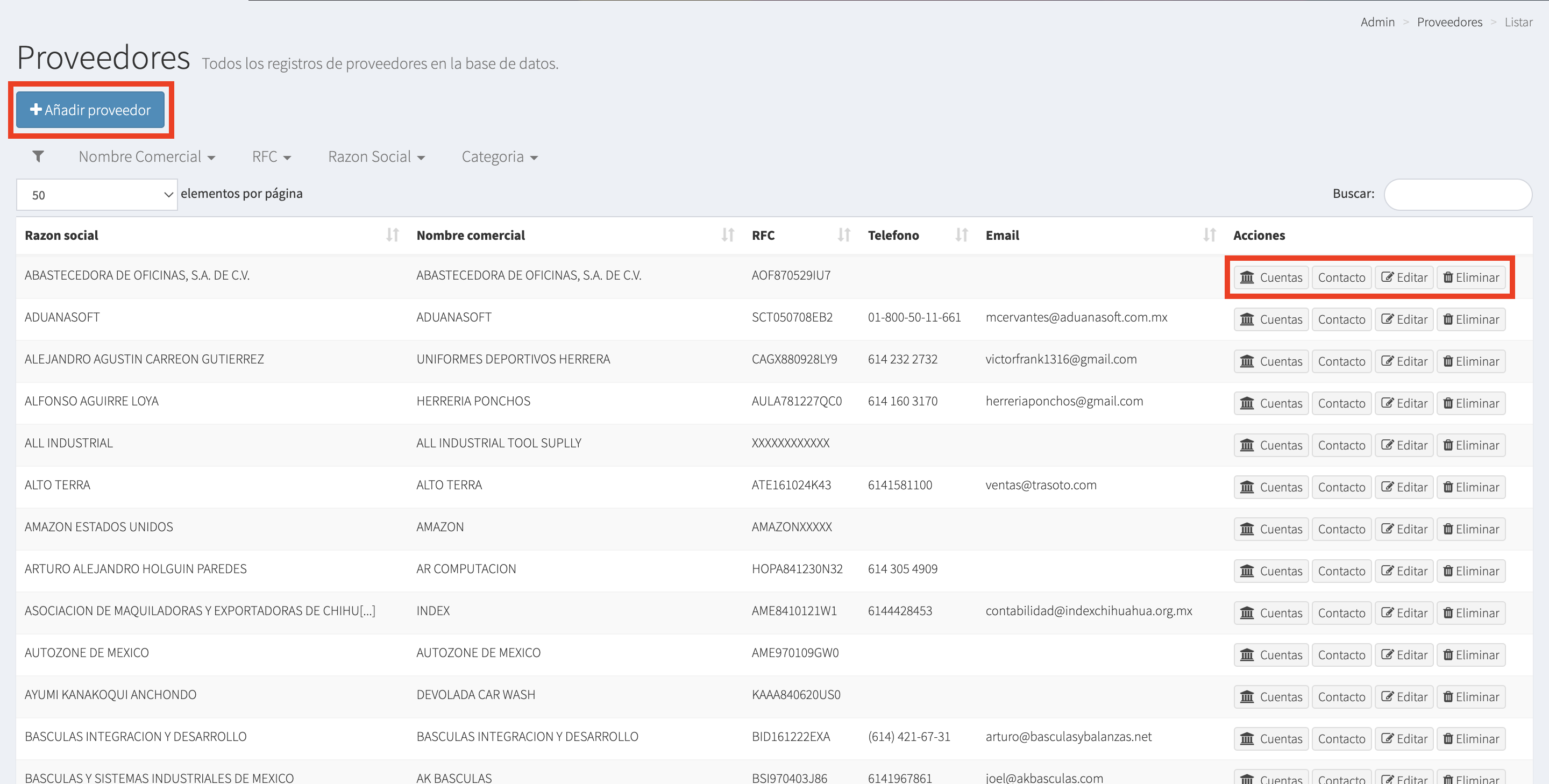This screenshot has width=1549, height=784.
Task: Sort by Razon social column arrows
Action: 392,235
